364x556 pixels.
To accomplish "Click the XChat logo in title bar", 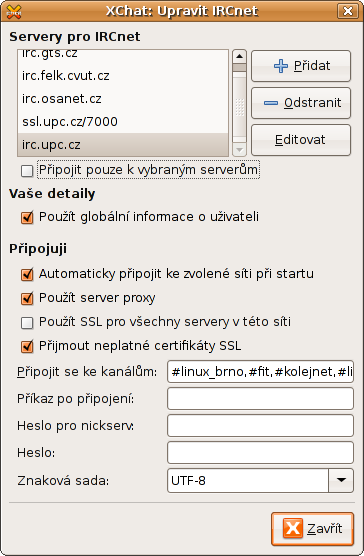I will [14, 12].
